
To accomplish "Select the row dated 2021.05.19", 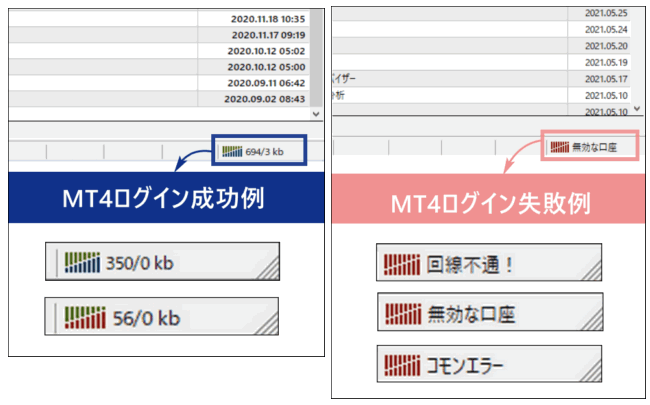I will tap(482, 63).
